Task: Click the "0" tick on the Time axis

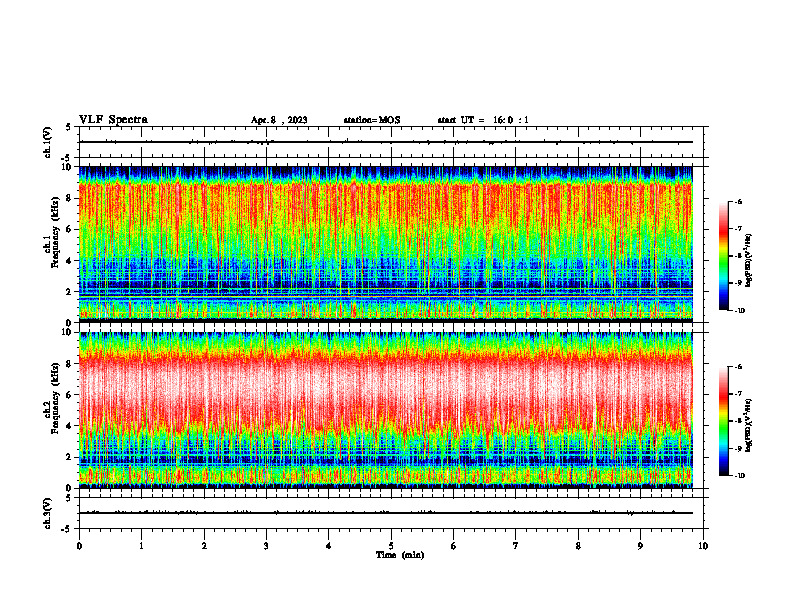Action: tap(79, 546)
